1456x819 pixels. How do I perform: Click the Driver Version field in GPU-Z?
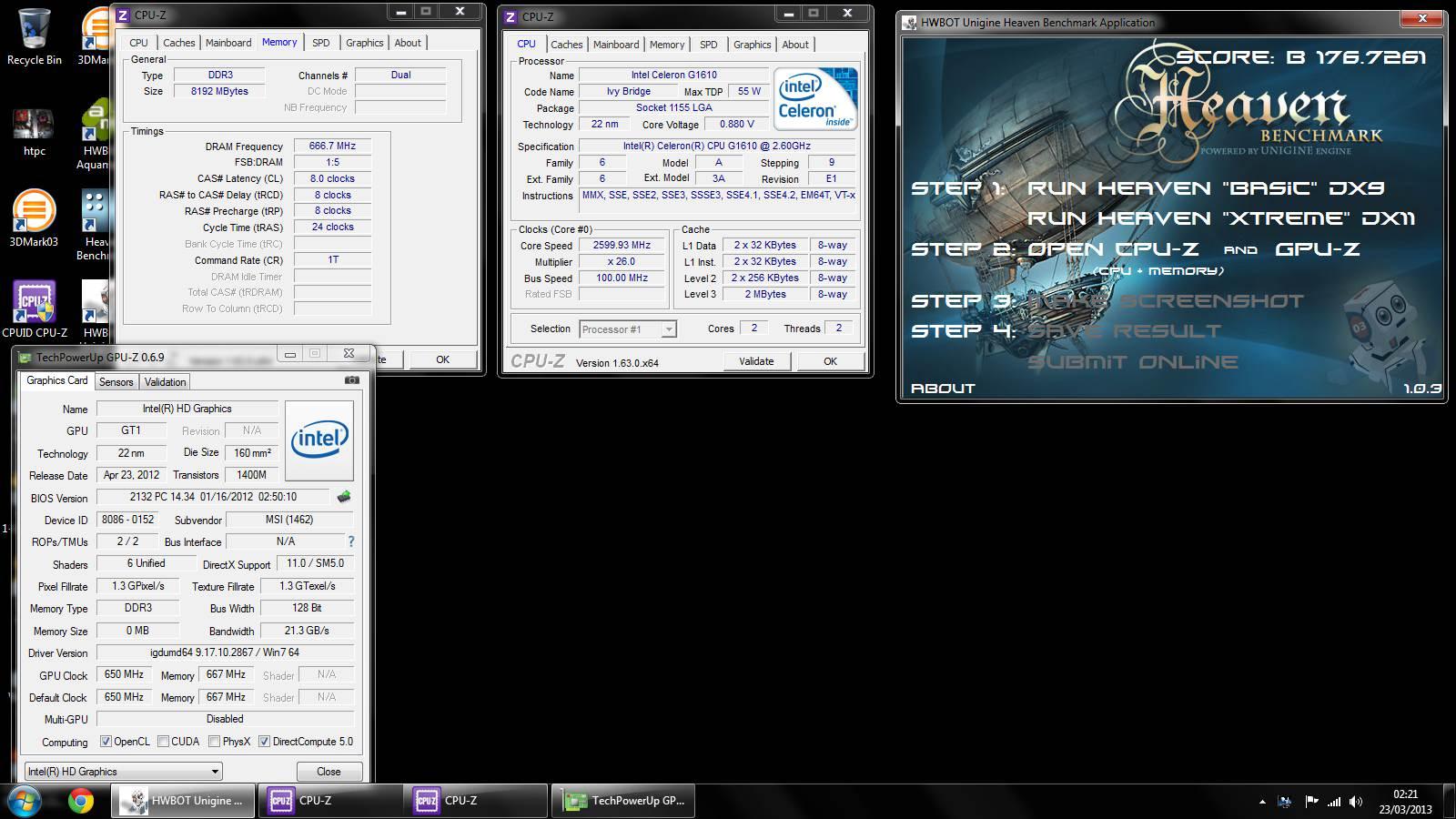[225, 652]
